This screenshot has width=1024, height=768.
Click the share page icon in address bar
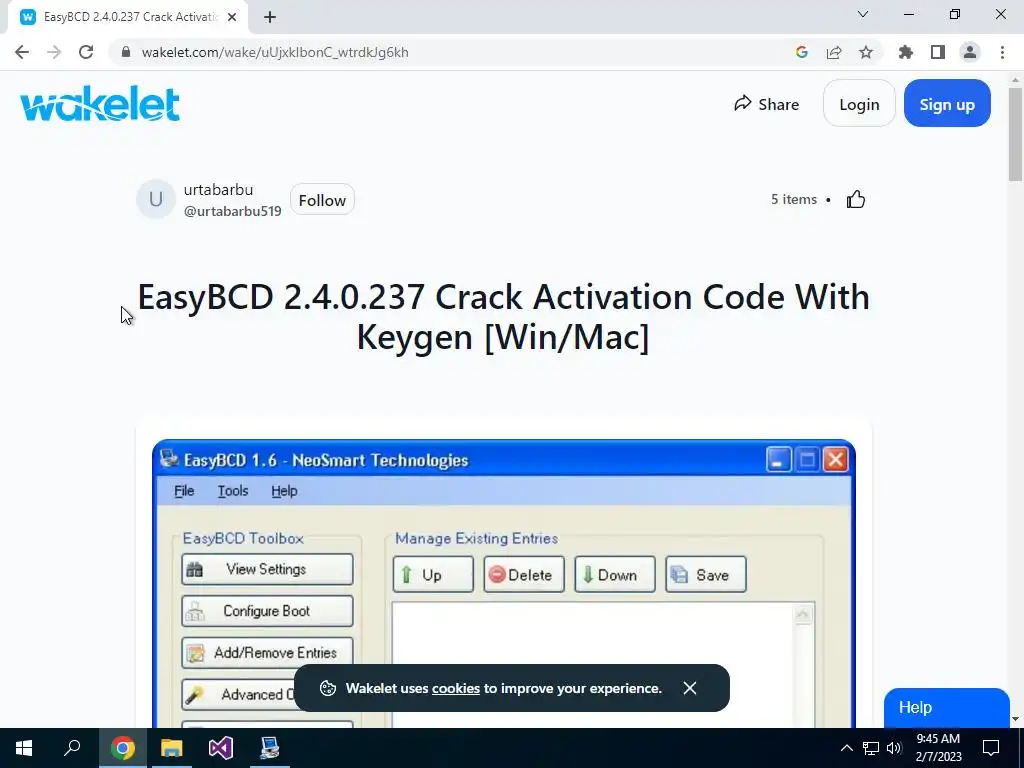pos(834,52)
